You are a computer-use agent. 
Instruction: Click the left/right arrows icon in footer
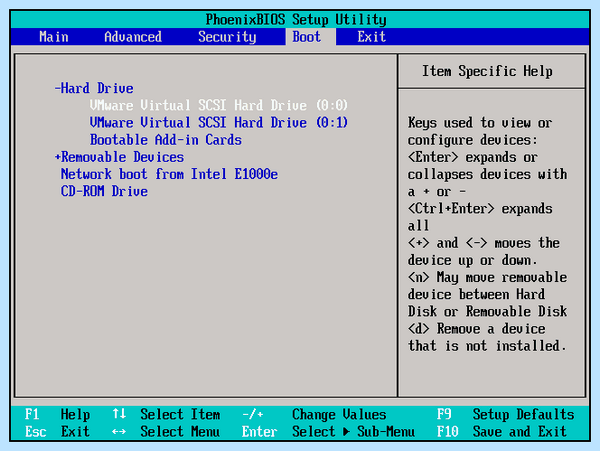pyautogui.click(x=119, y=432)
